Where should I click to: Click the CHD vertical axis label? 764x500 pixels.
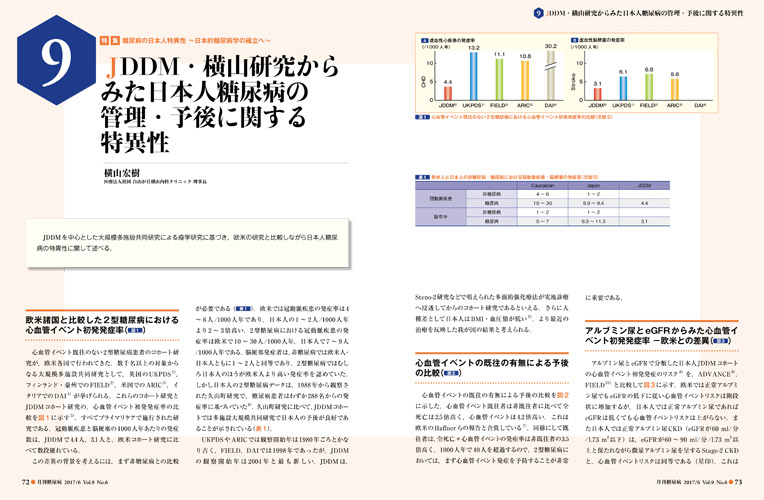423,82
